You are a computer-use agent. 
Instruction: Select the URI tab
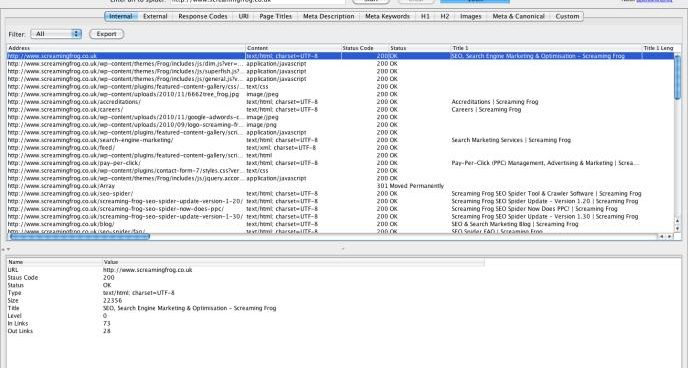tap(244, 16)
